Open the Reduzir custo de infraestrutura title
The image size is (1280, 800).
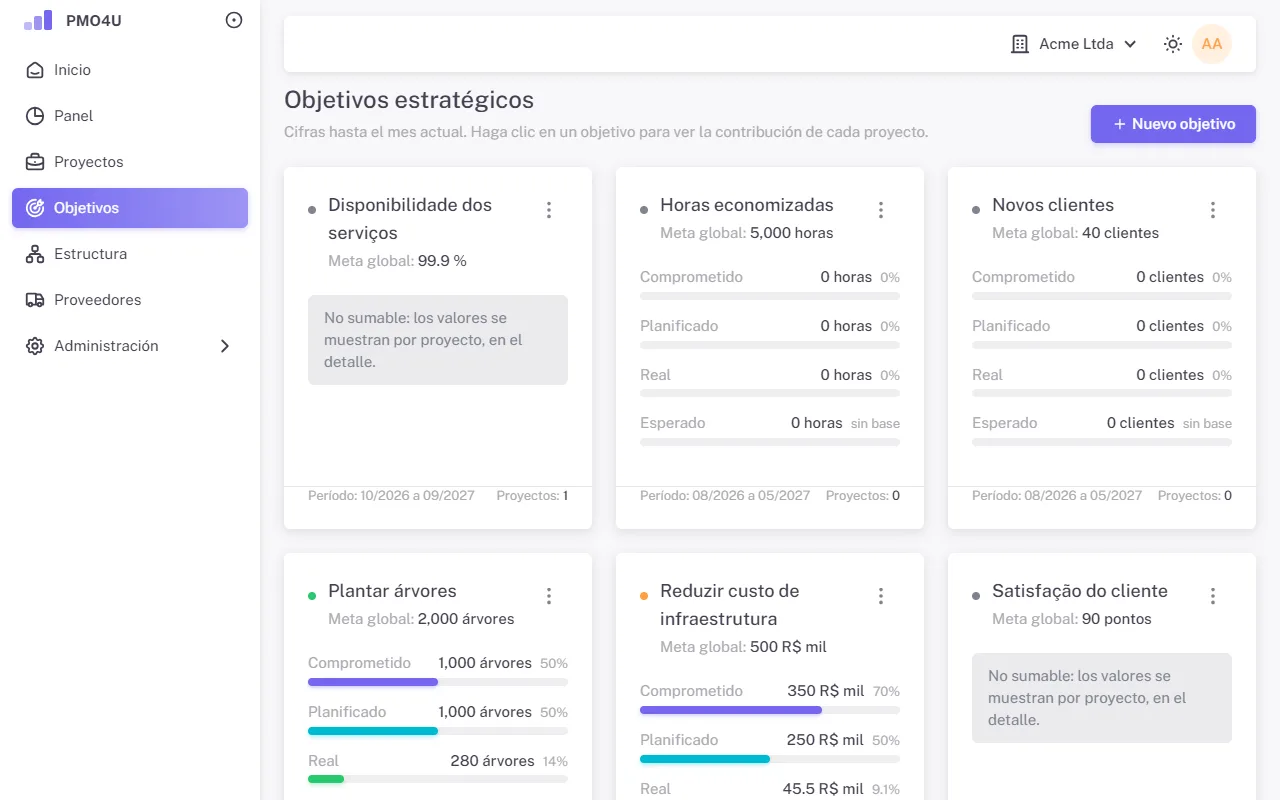730,605
